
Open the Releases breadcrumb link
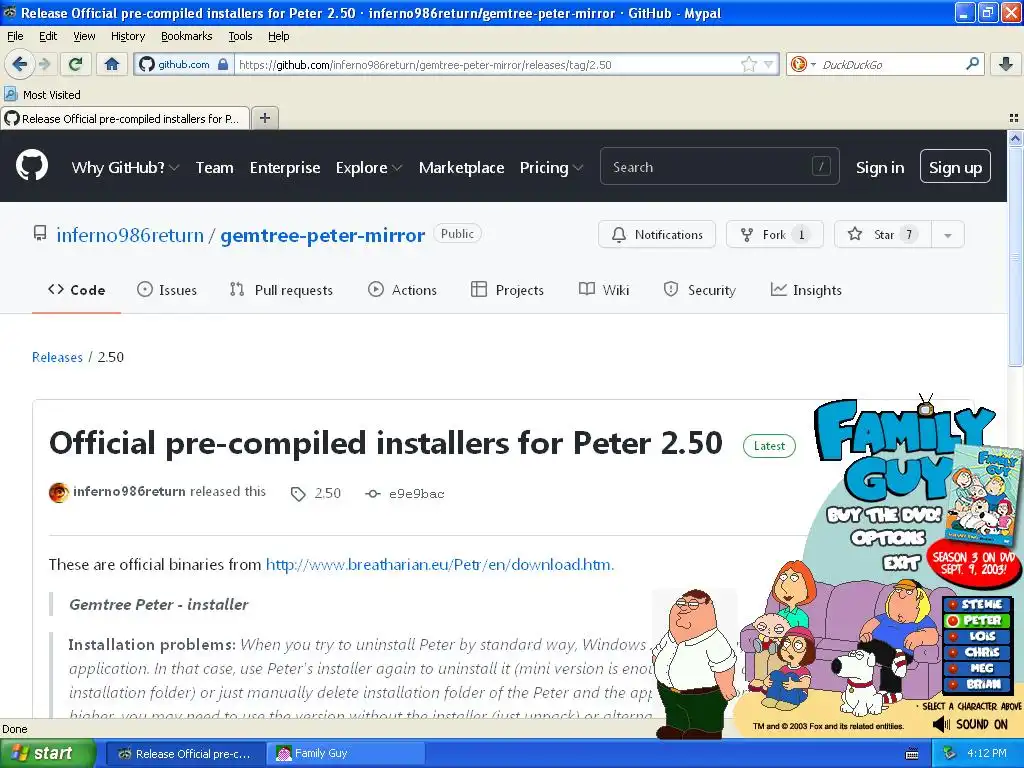tap(57, 357)
